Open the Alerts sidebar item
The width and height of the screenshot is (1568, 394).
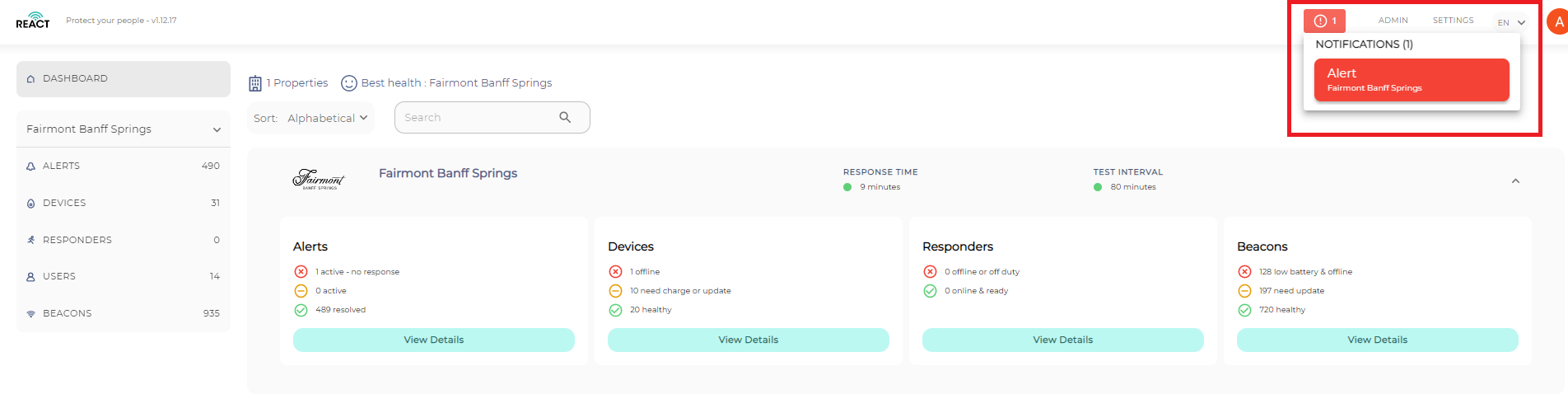coord(124,166)
